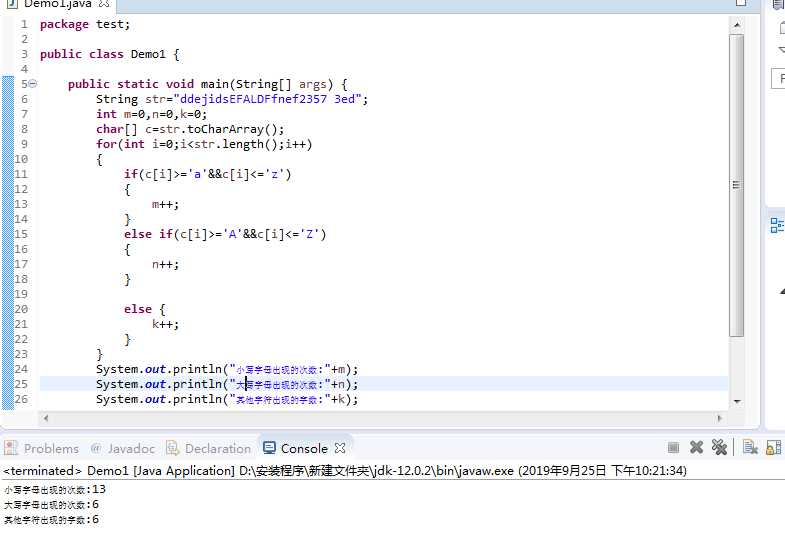Open the Outline view icon on right side
Image resolution: width=785 pixels, height=542 pixels.
776,225
